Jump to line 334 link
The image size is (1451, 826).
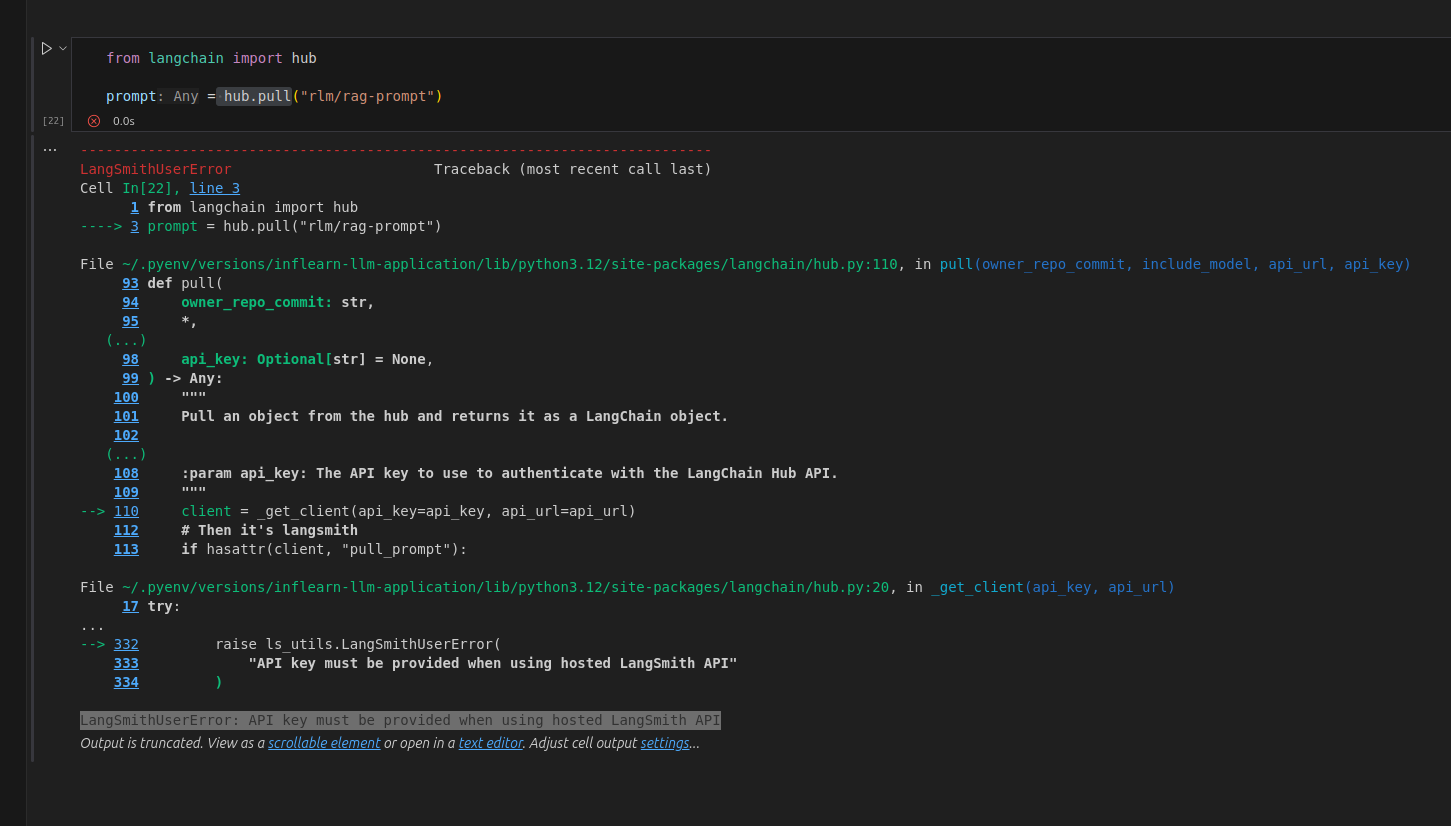tap(127, 682)
